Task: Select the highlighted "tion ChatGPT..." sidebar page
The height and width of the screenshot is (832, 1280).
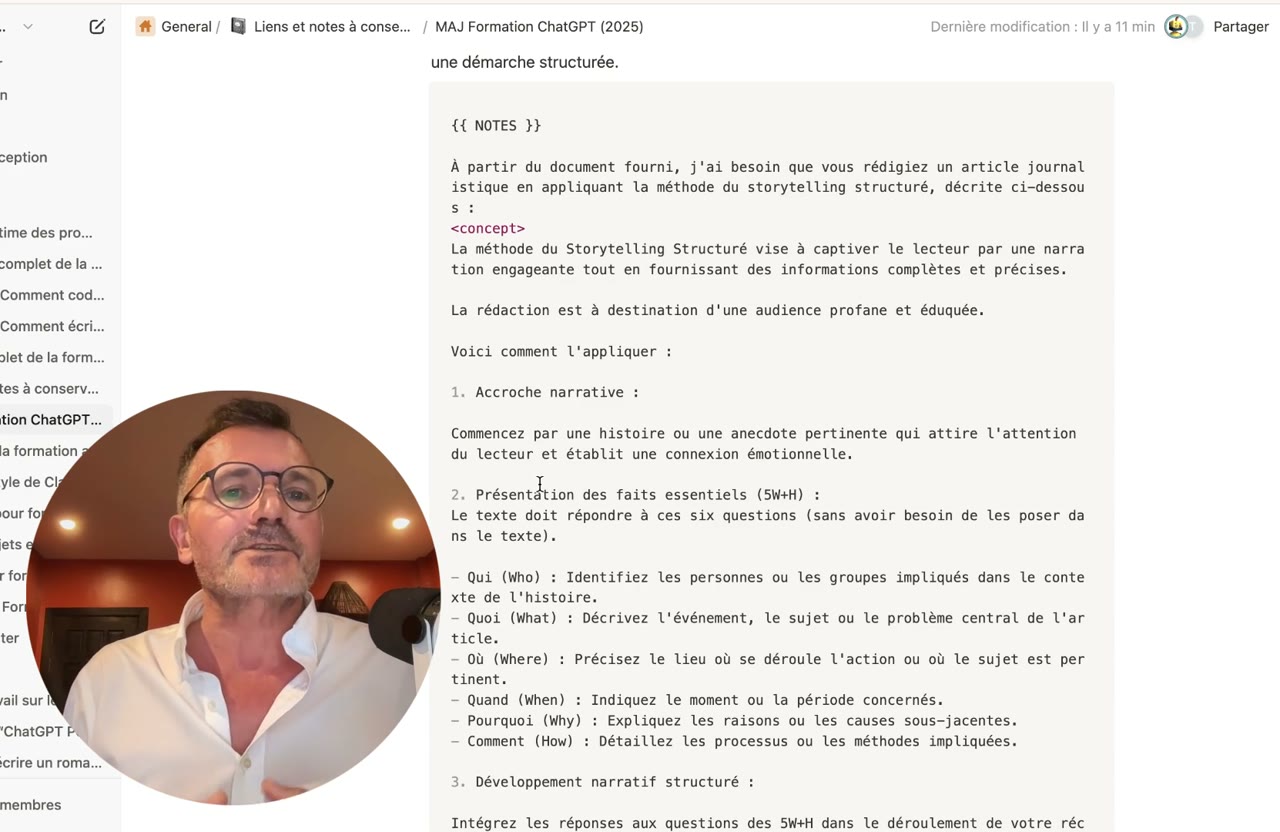Action: [x=51, y=419]
